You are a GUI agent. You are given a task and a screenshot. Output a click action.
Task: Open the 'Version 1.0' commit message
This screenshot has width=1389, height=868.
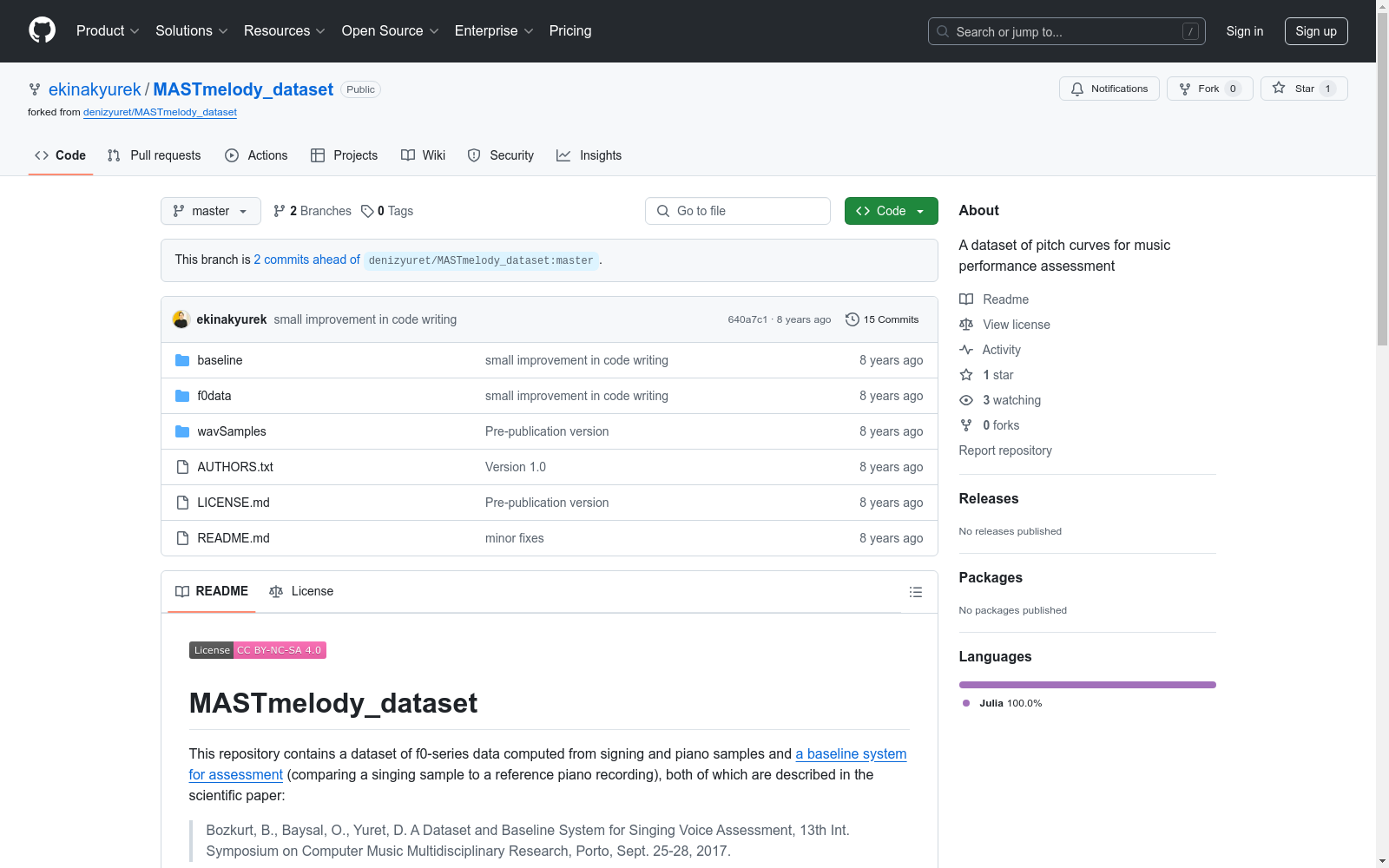point(516,467)
